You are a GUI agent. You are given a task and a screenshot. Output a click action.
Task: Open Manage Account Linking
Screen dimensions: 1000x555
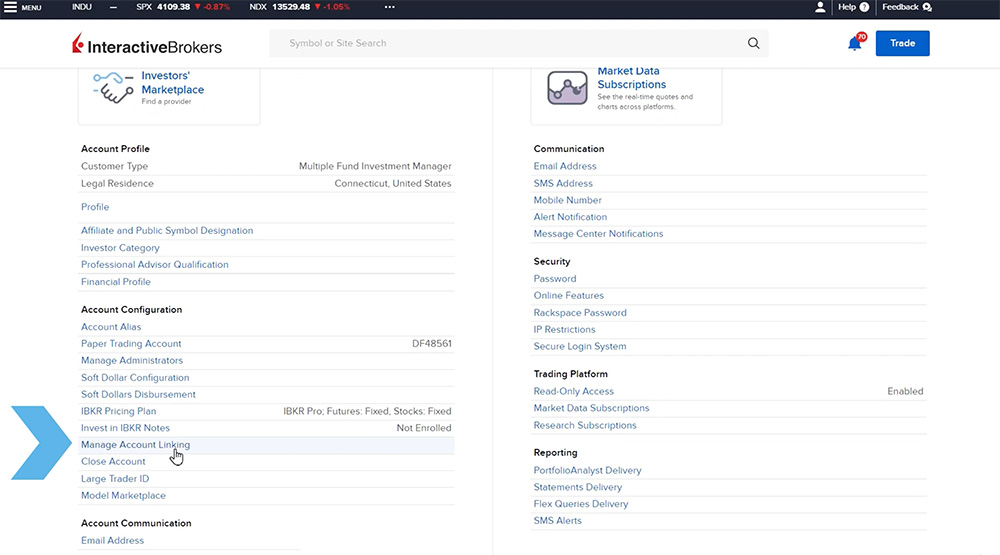click(x=135, y=444)
